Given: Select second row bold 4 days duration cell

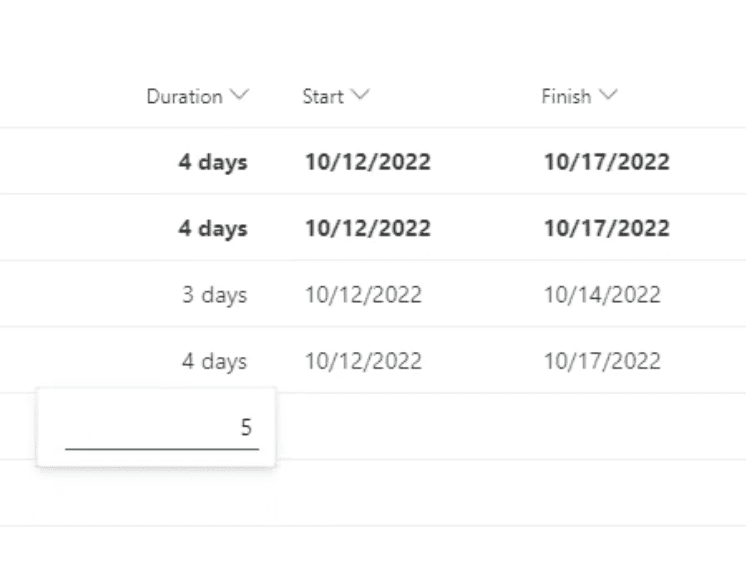Looking at the screenshot, I should coord(213,228).
